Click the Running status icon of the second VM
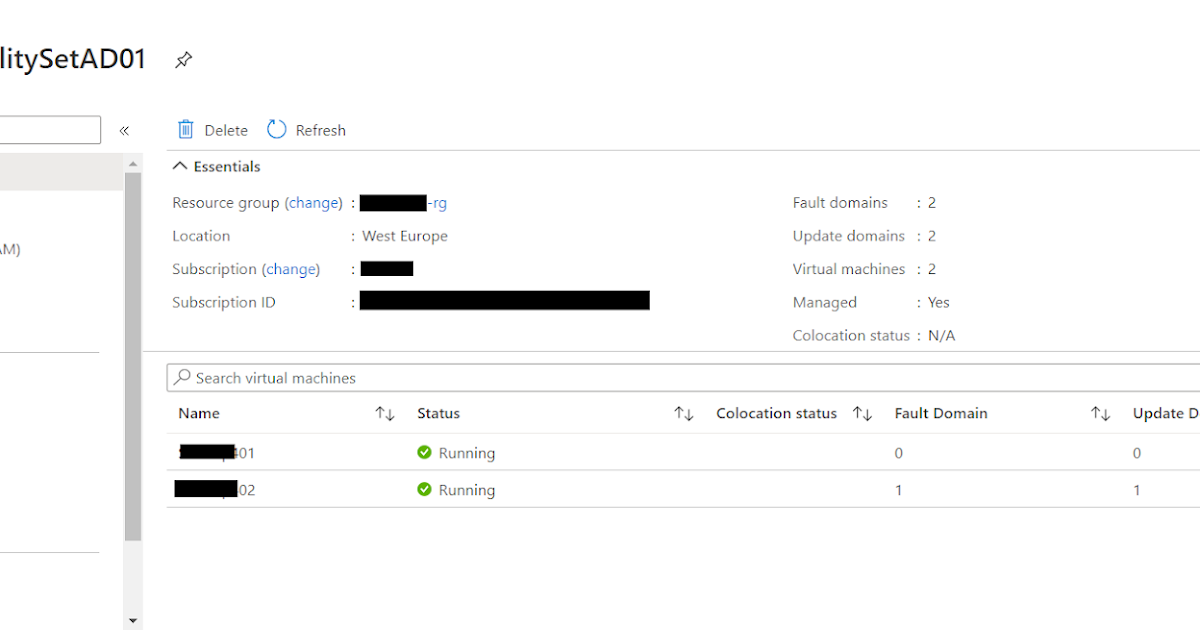 pyautogui.click(x=425, y=489)
